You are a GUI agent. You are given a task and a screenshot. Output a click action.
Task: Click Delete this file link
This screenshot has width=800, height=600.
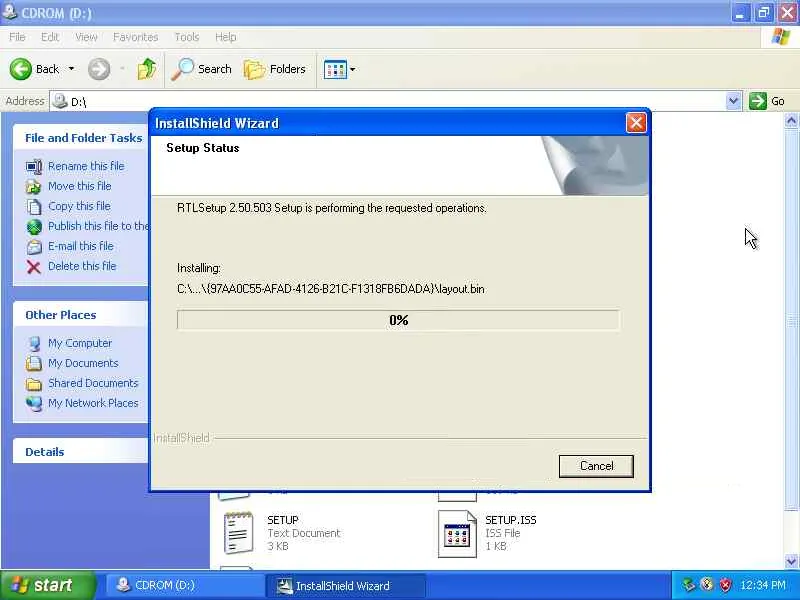pyautogui.click(x=82, y=266)
